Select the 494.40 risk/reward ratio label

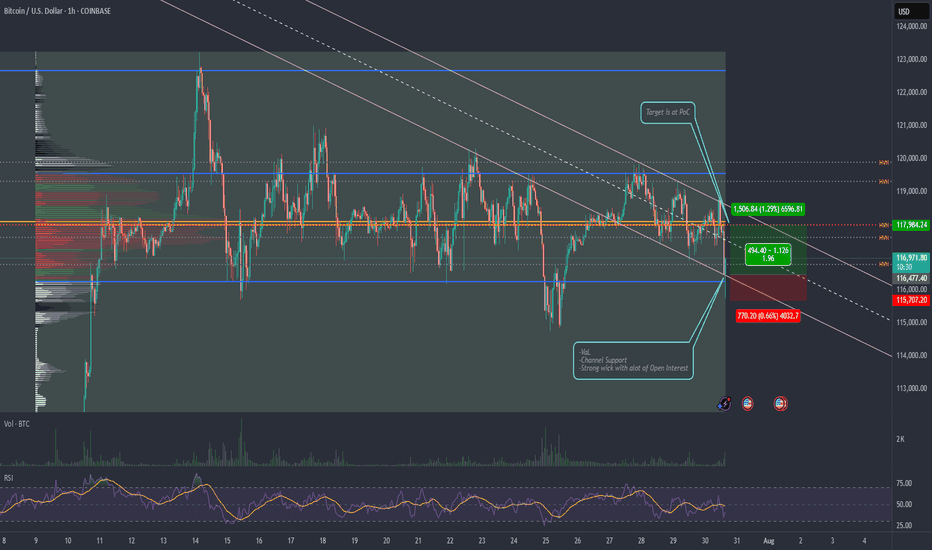pos(768,254)
